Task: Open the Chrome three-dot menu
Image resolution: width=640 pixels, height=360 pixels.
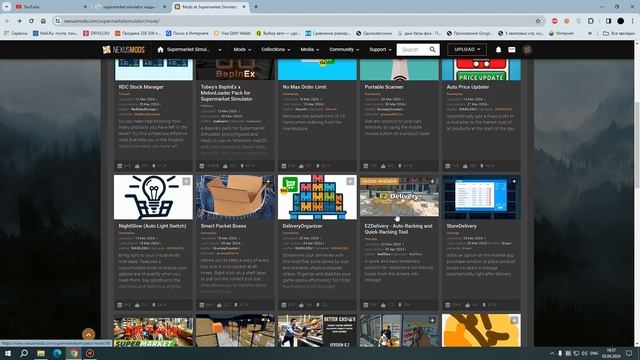Action: click(633, 21)
